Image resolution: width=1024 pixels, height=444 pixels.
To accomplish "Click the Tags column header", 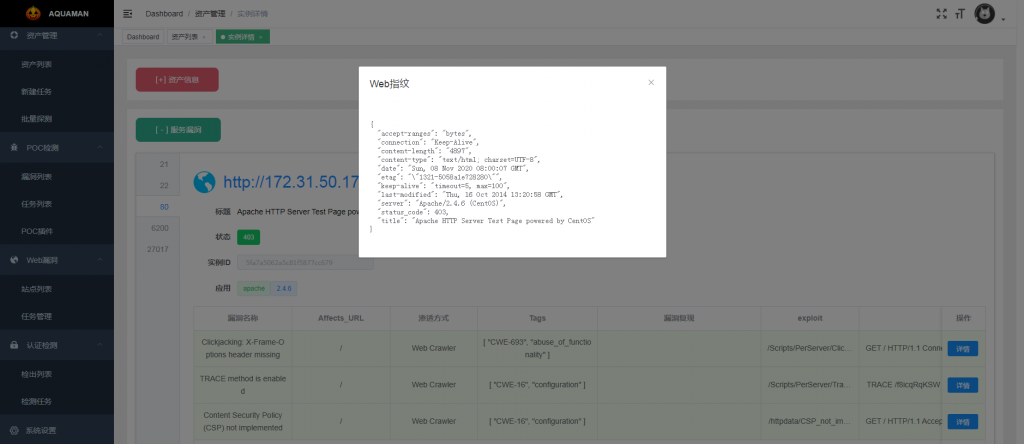I will pos(537,319).
